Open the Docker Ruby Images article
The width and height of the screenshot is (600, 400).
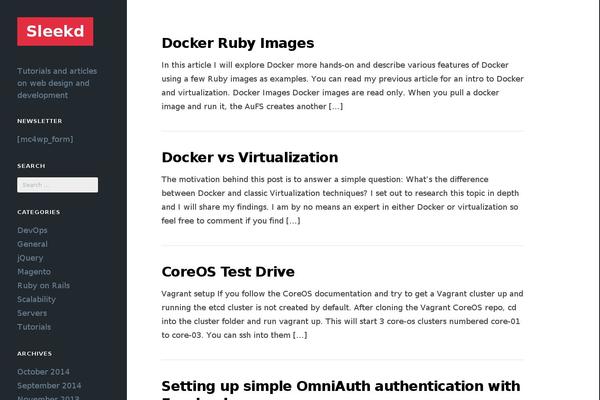(x=238, y=43)
